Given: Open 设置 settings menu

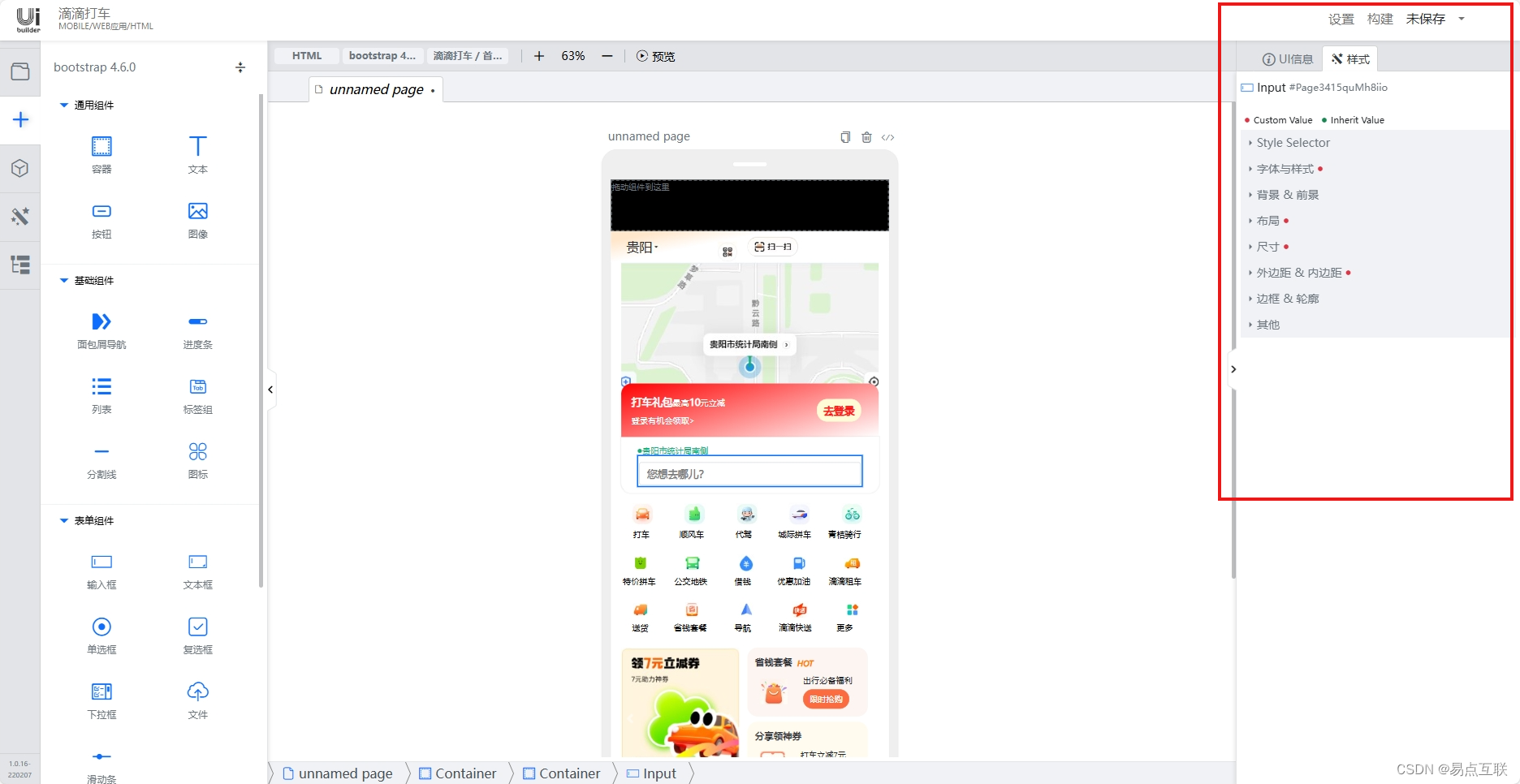Looking at the screenshot, I should click(1341, 19).
